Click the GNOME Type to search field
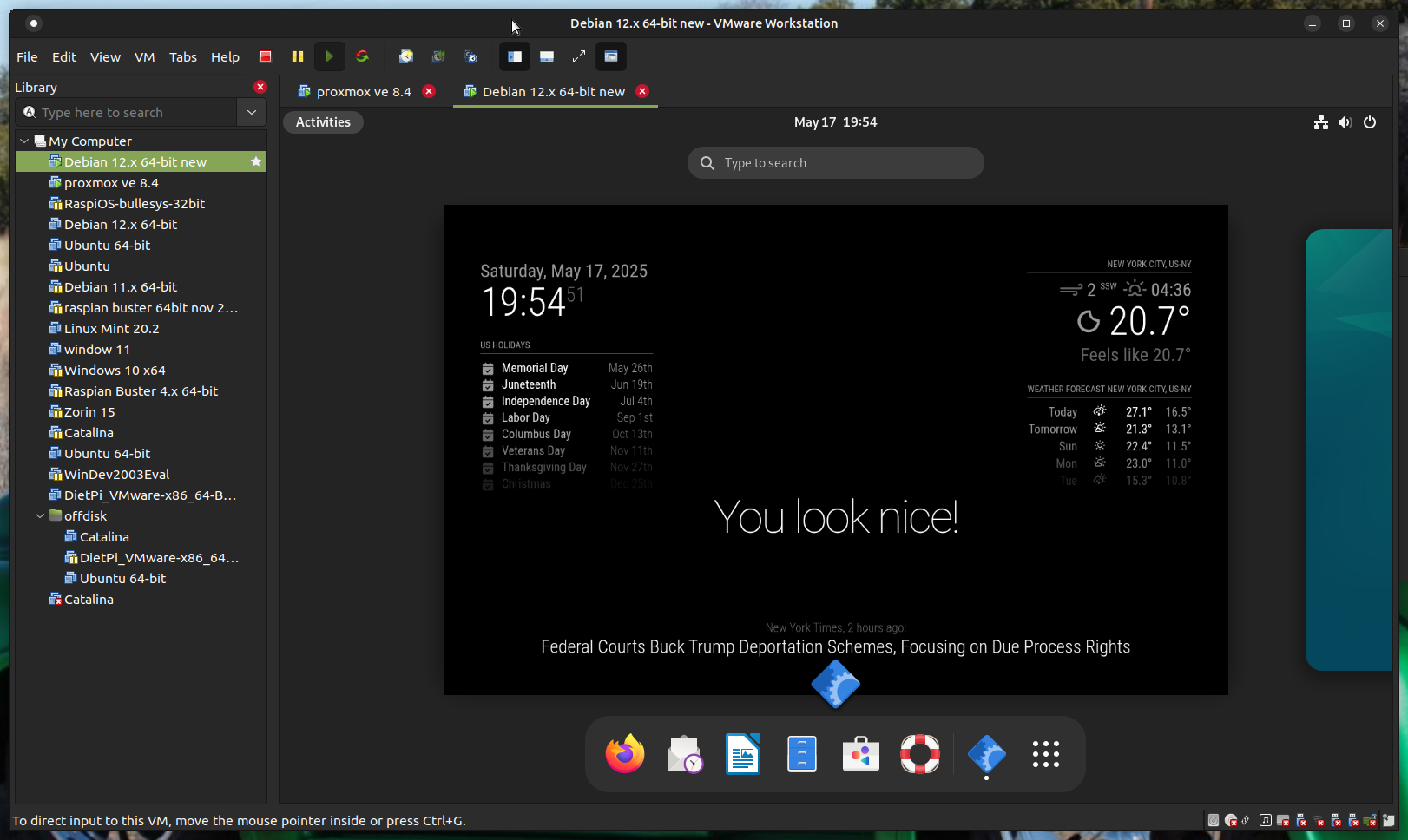Screen dimensions: 1408x840 point(835,163)
